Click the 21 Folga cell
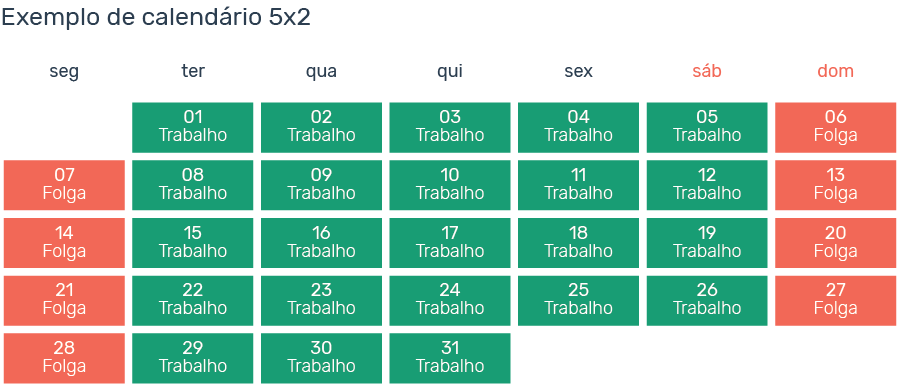The width and height of the screenshot is (900, 392). [64, 300]
